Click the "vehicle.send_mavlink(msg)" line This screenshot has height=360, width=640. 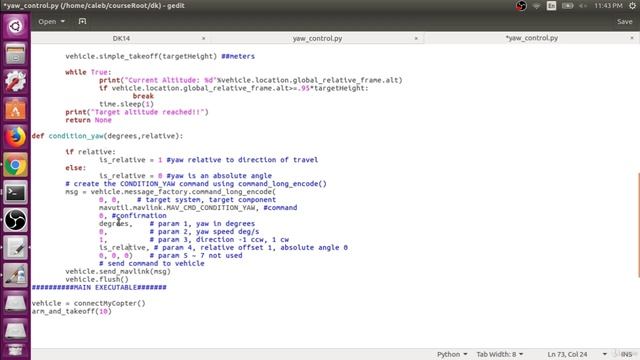click(x=118, y=271)
